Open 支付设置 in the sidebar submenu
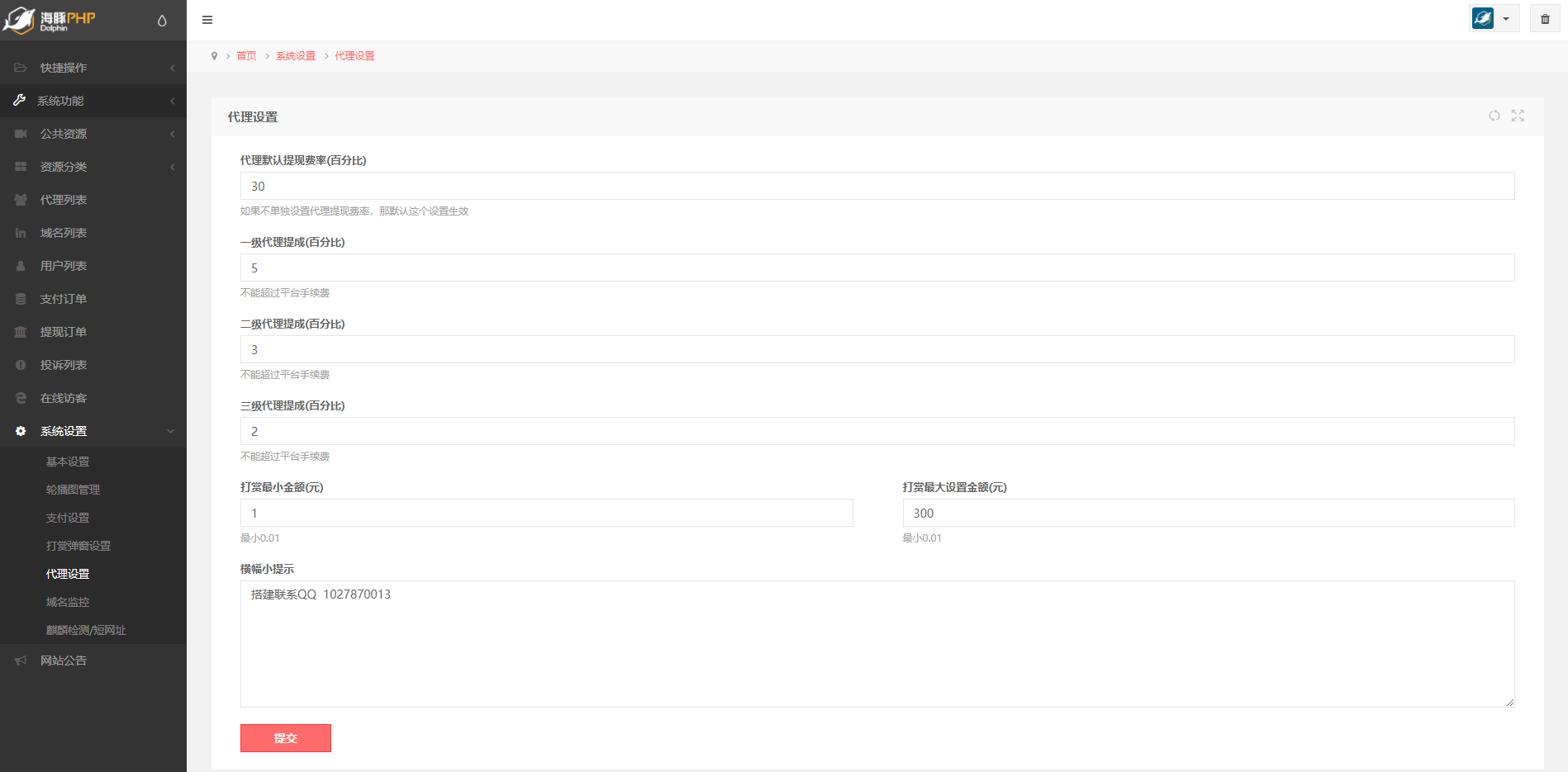Screen dimensions: 1568x772 pyautogui.click(x=68, y=518)
